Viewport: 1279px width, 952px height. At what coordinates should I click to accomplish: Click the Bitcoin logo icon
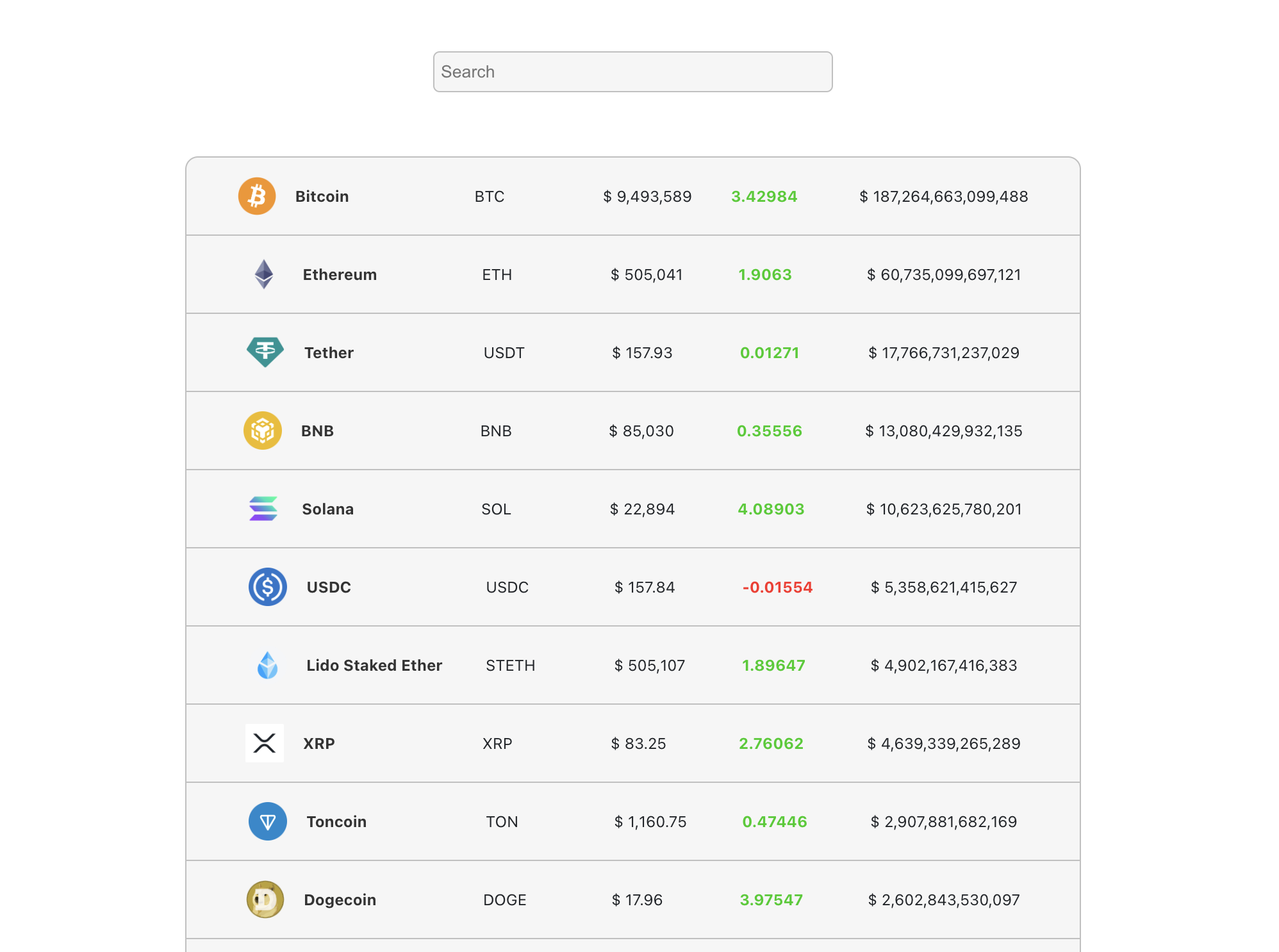(x=257, y=196)
